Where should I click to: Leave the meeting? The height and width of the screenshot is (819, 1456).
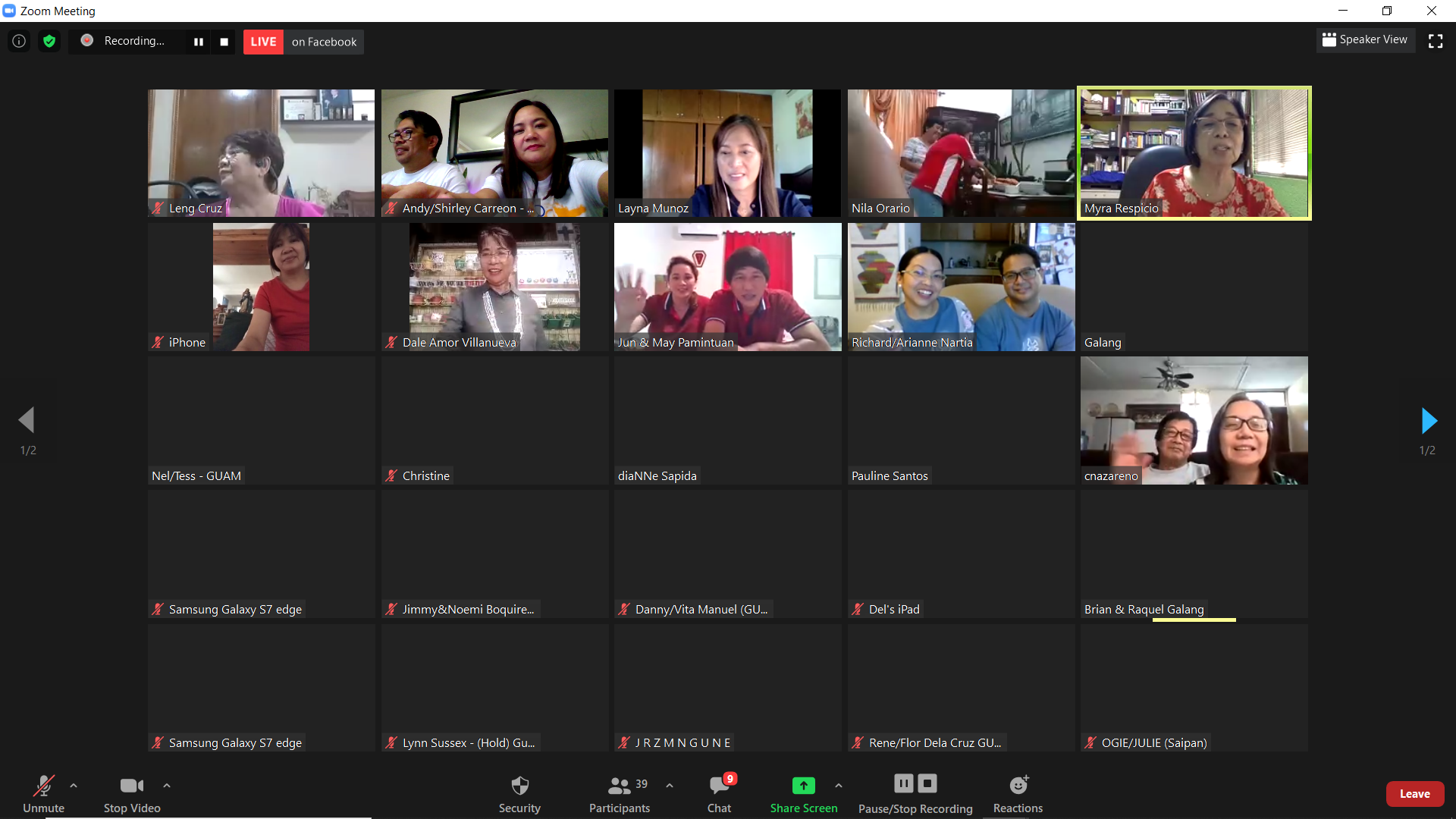pos(1415,794)
